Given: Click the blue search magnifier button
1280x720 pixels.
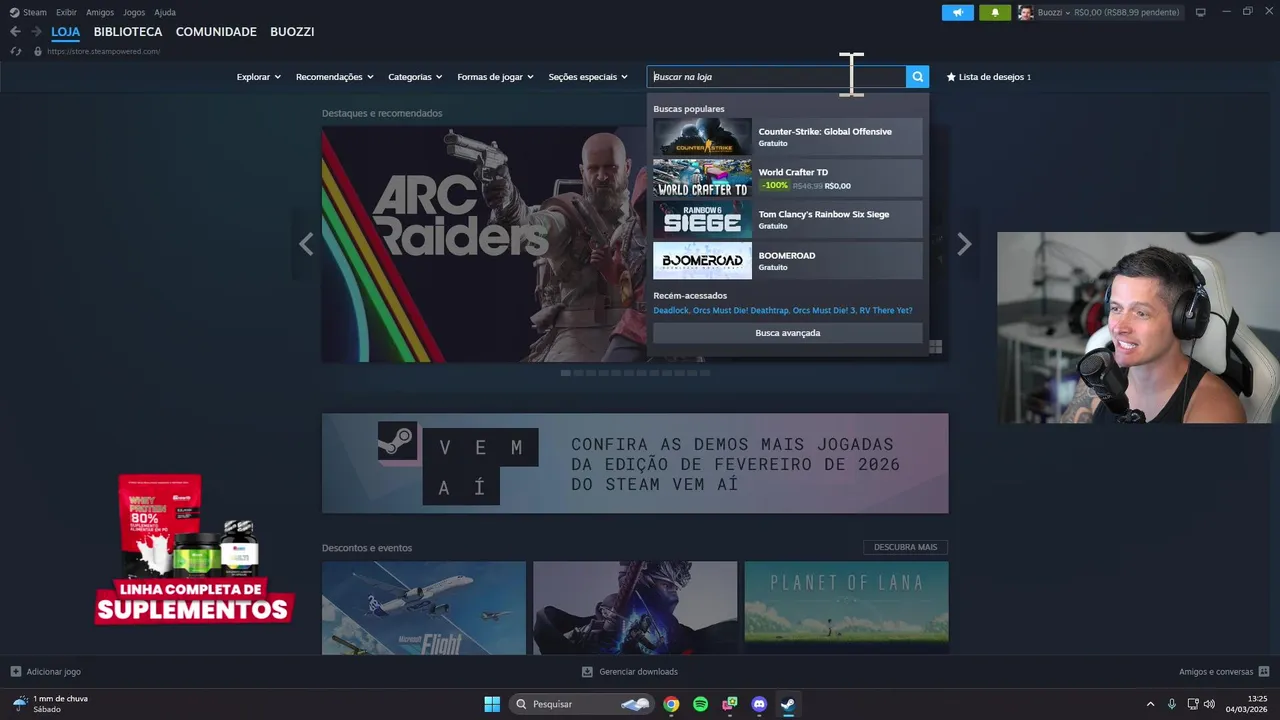Looking at the screenshot, I should 917,77.
